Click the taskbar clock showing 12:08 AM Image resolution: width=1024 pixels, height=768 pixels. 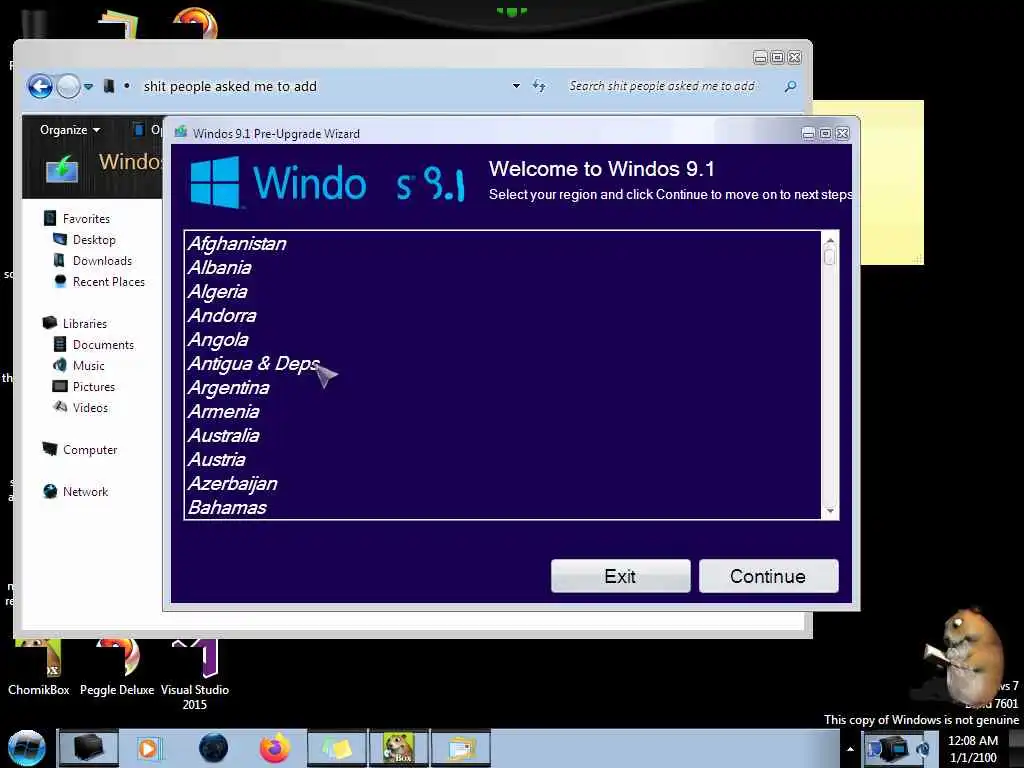[973, 749]
